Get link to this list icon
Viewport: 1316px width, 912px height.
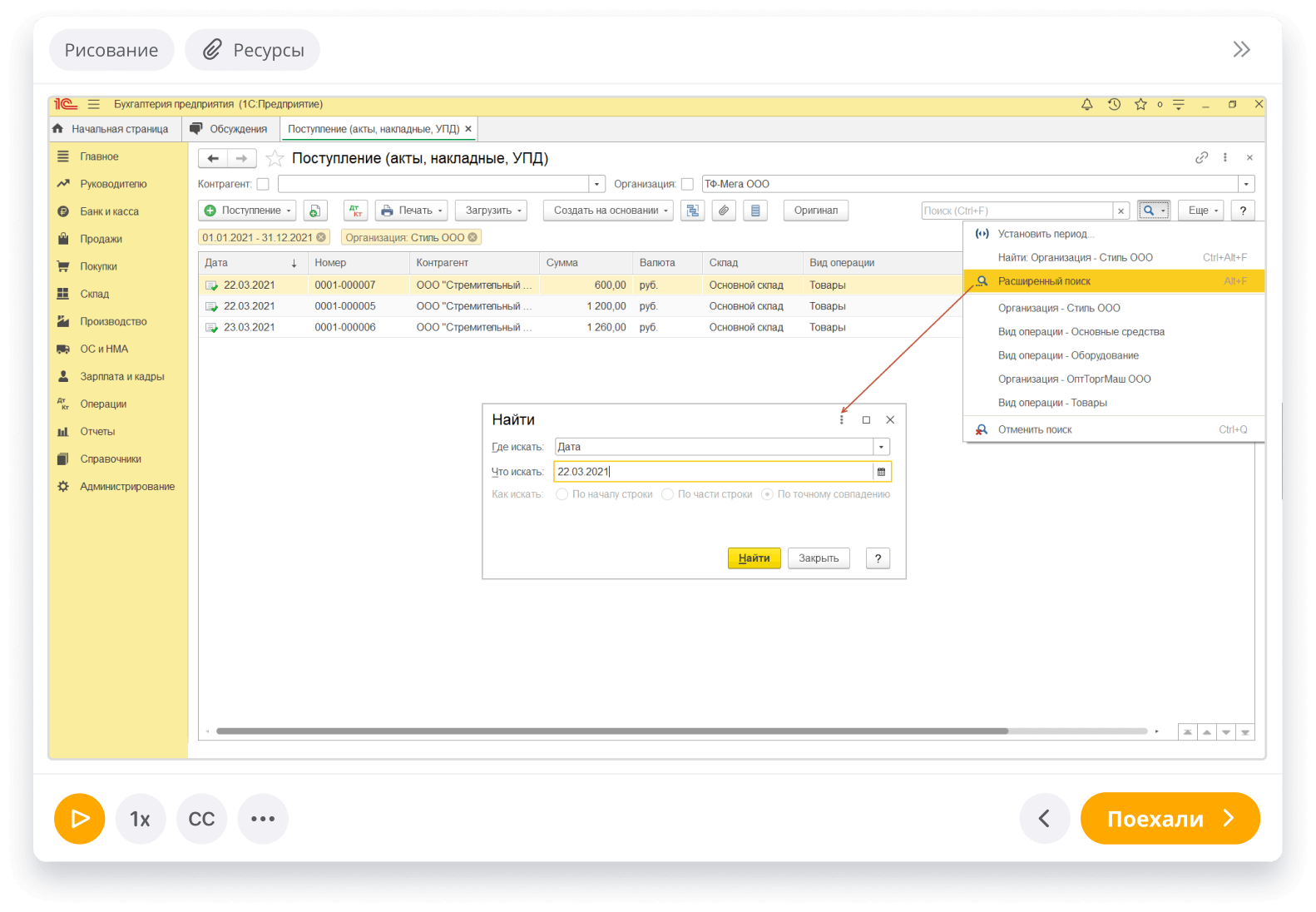(x=1201, y=157)
